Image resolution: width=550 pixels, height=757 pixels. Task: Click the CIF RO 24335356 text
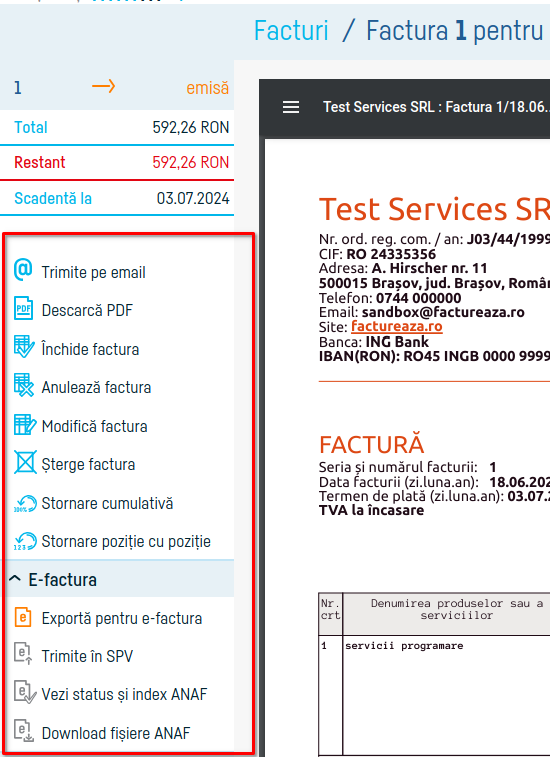pyautogui.click(x=377, y=254)
